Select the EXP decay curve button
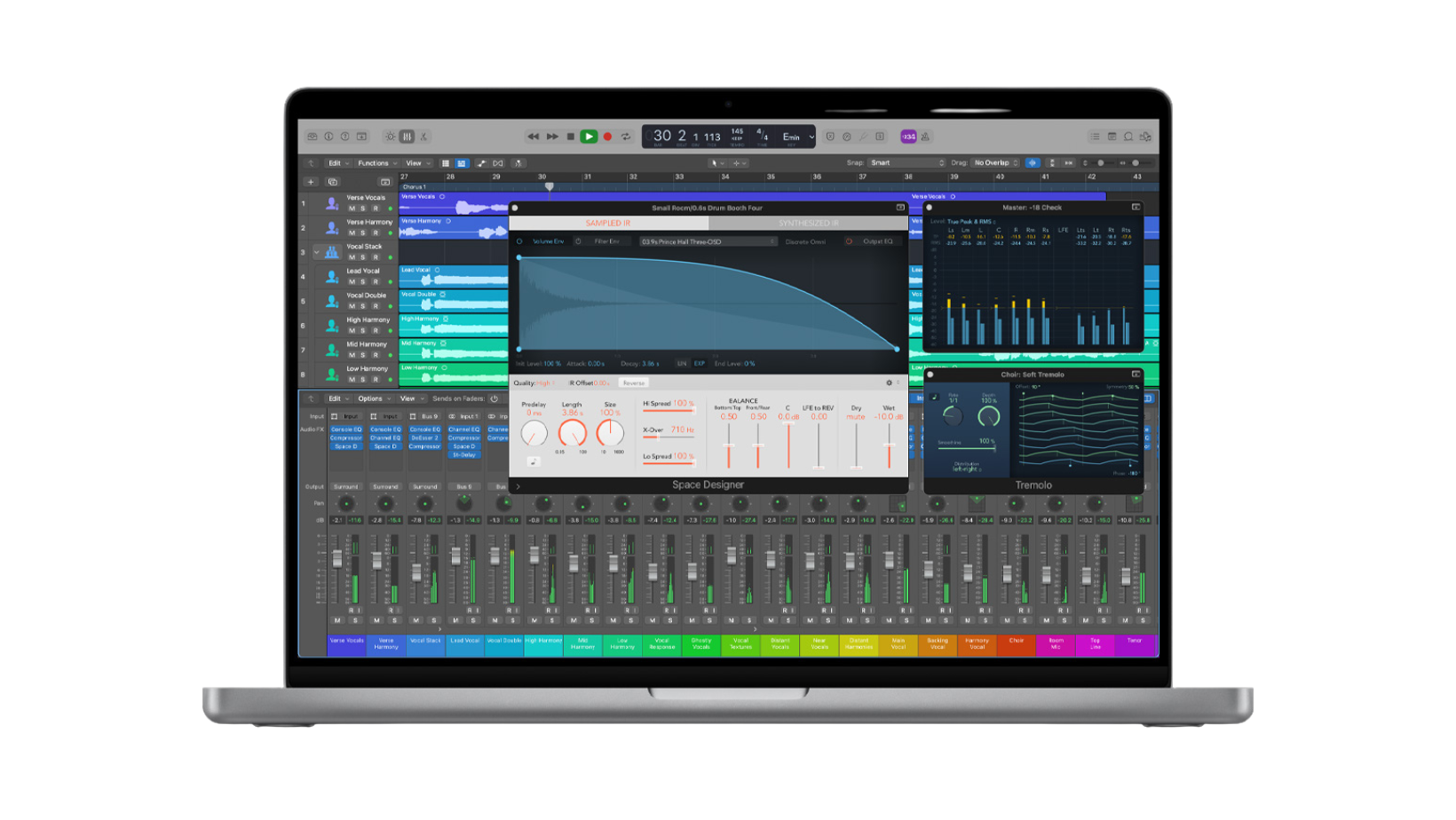The width and height of the screenshot is (1456, 820). point(700,364)
